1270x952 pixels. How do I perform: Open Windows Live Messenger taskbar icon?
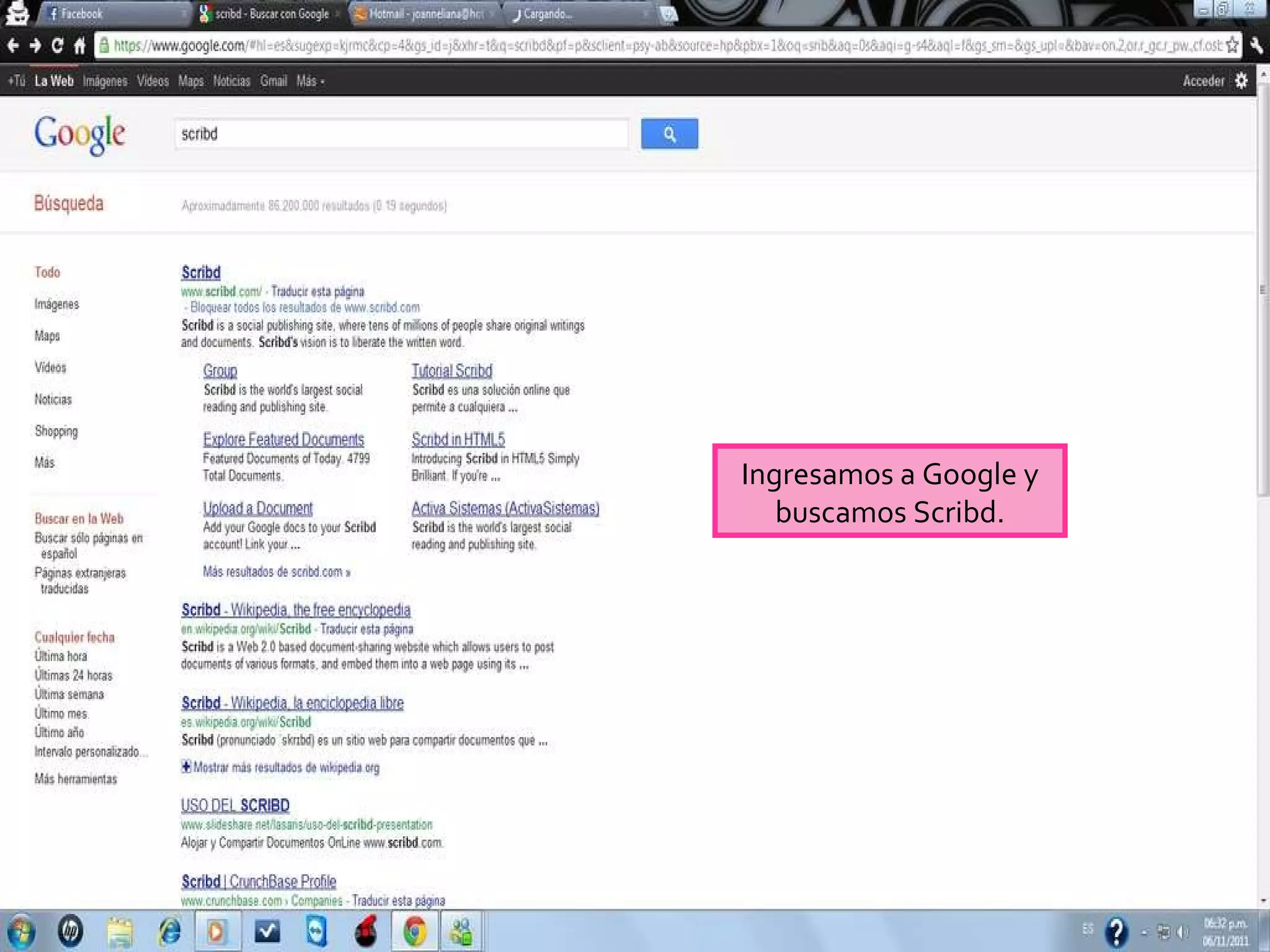[x=461, y=932]
